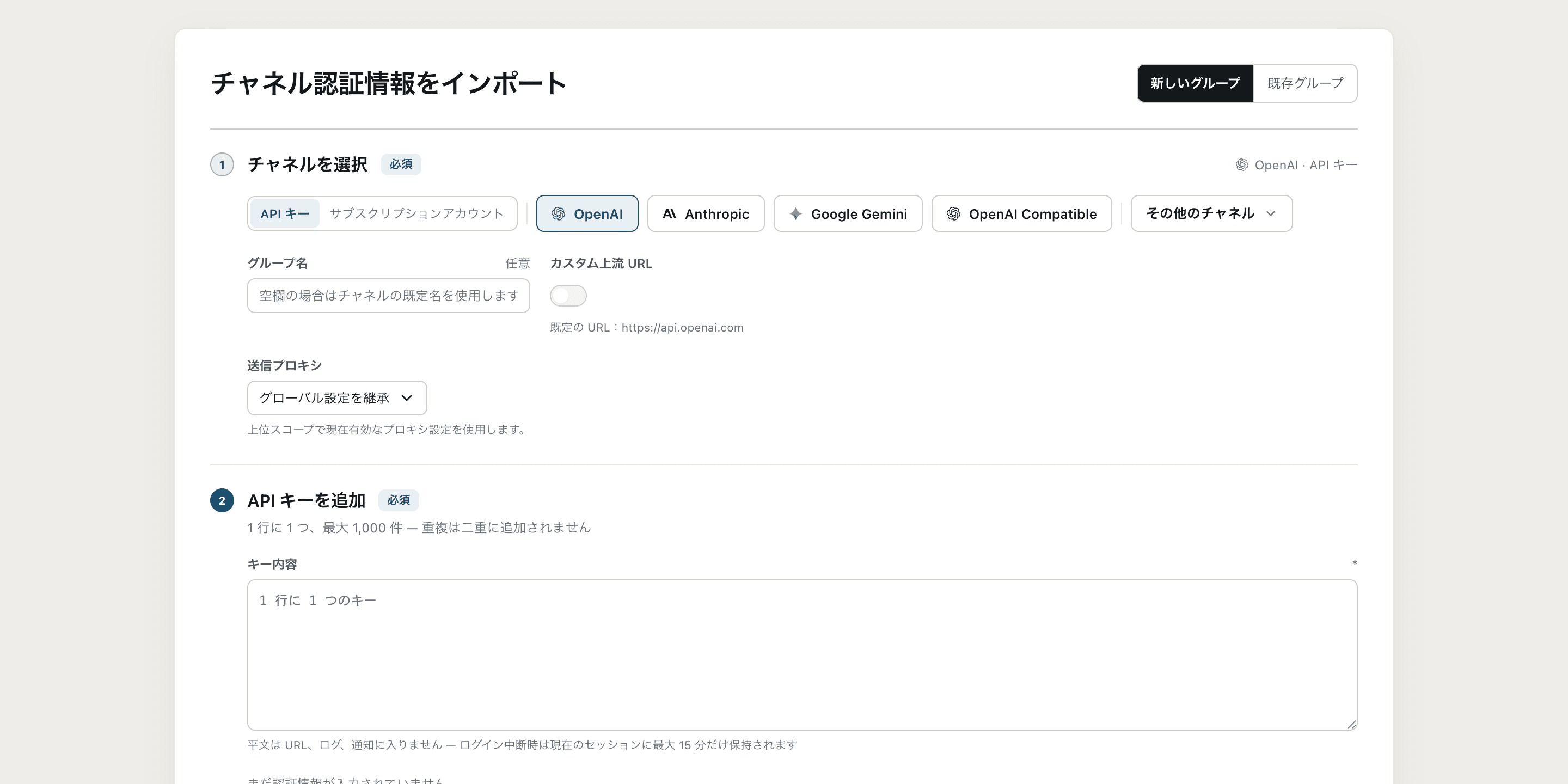Click the resize grip of the key textarea

[1351, 724]
